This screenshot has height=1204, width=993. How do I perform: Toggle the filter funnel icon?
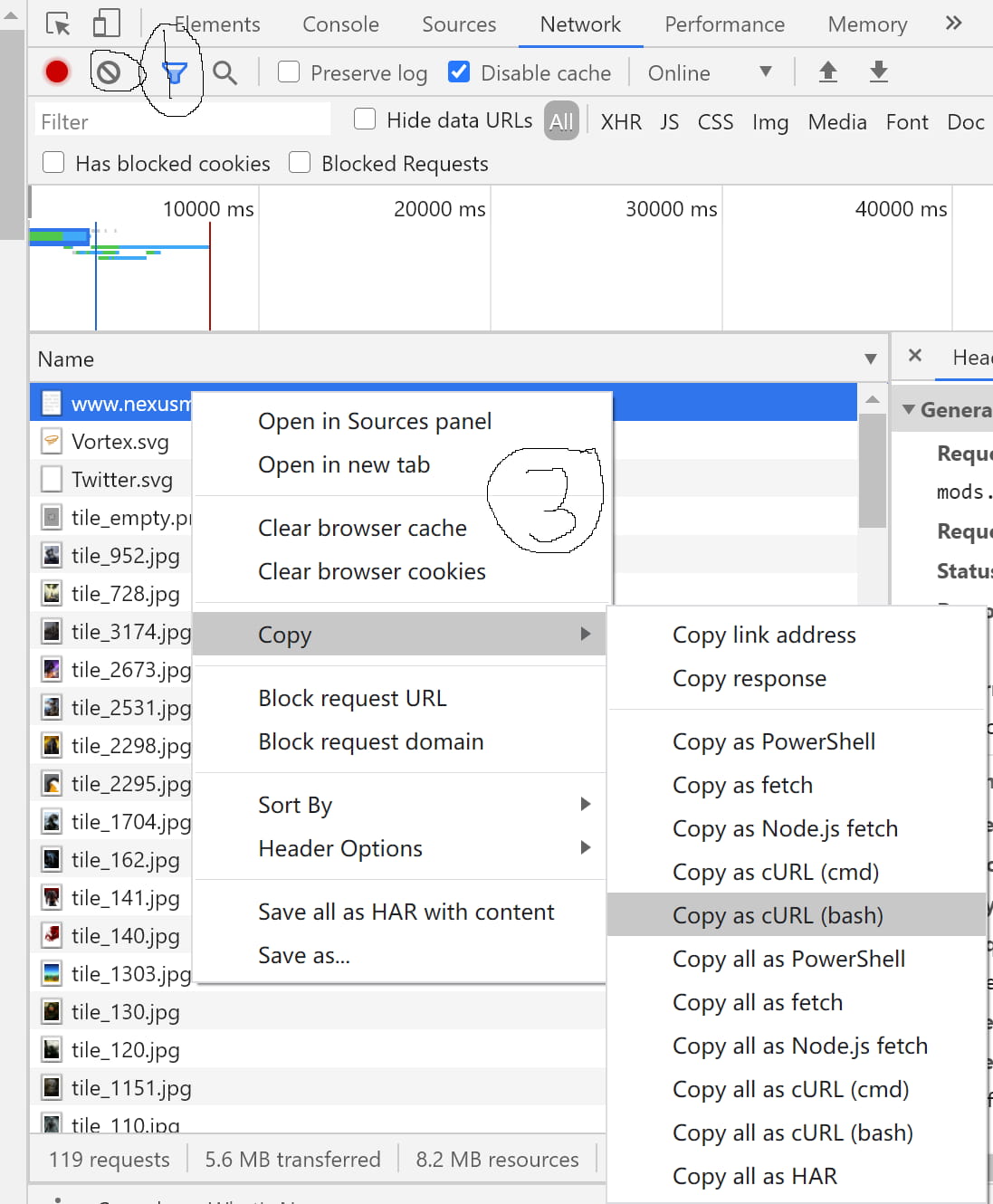point(175,72)
